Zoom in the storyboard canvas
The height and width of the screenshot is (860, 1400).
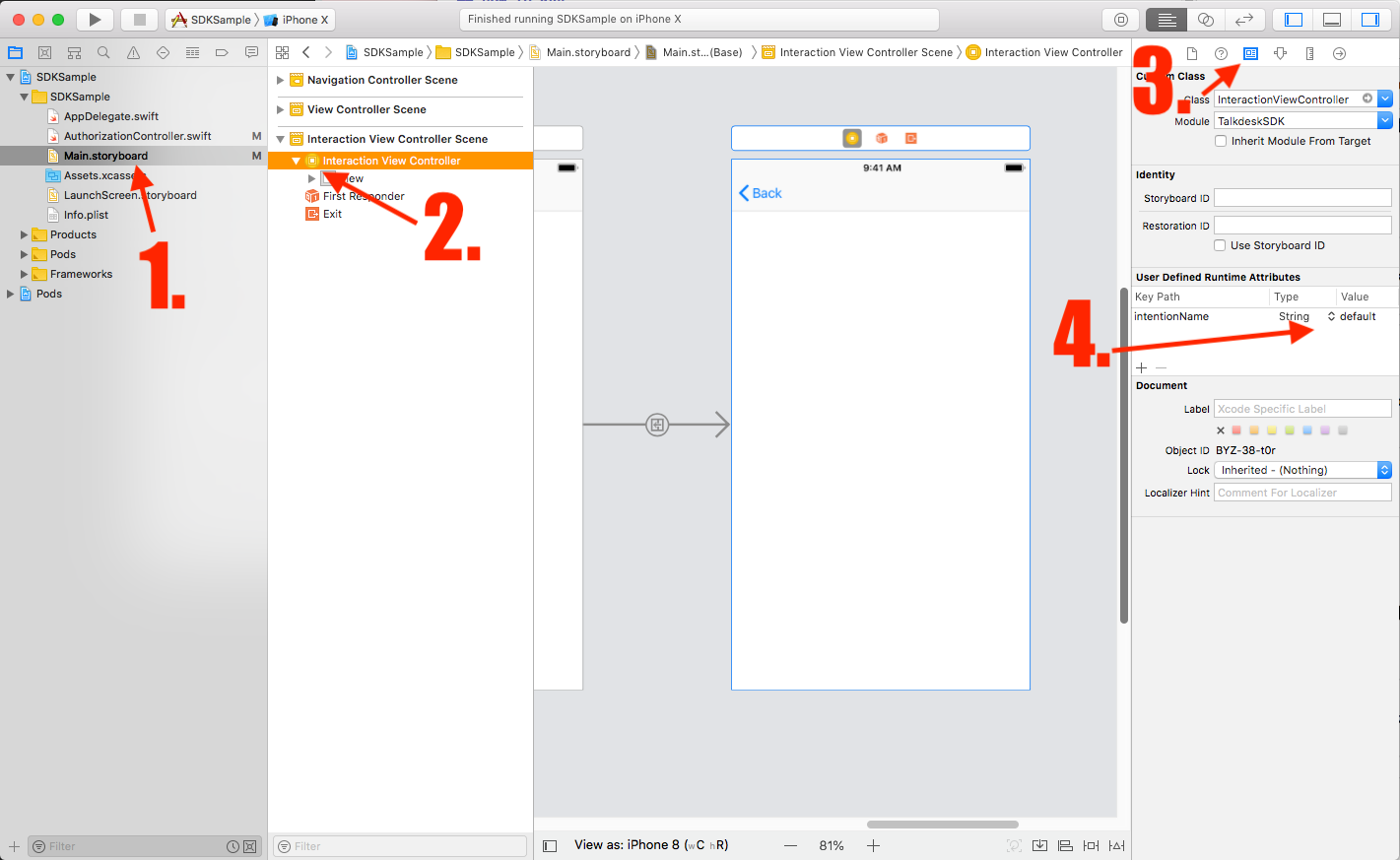tap(873, 845)
